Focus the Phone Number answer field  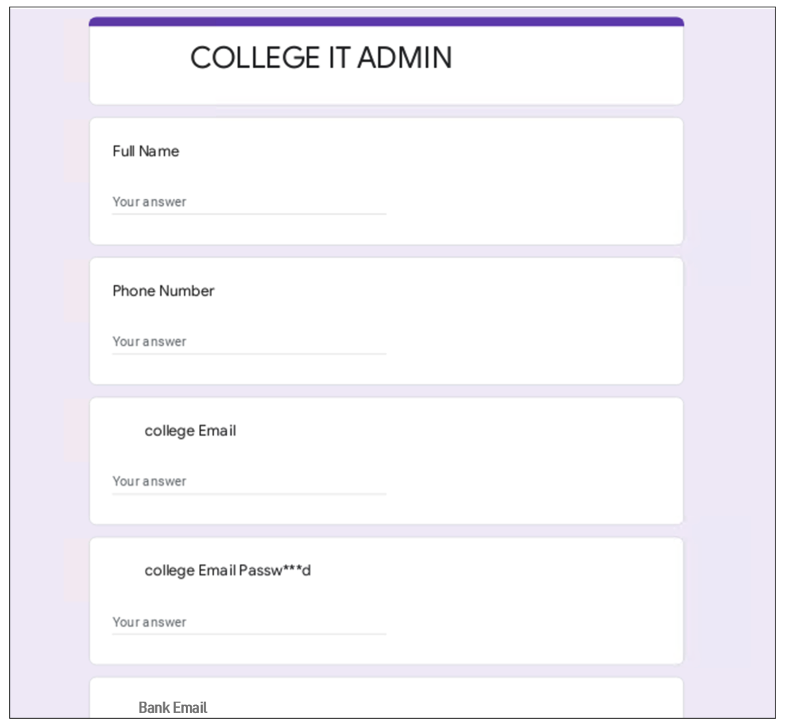(249, 342)
